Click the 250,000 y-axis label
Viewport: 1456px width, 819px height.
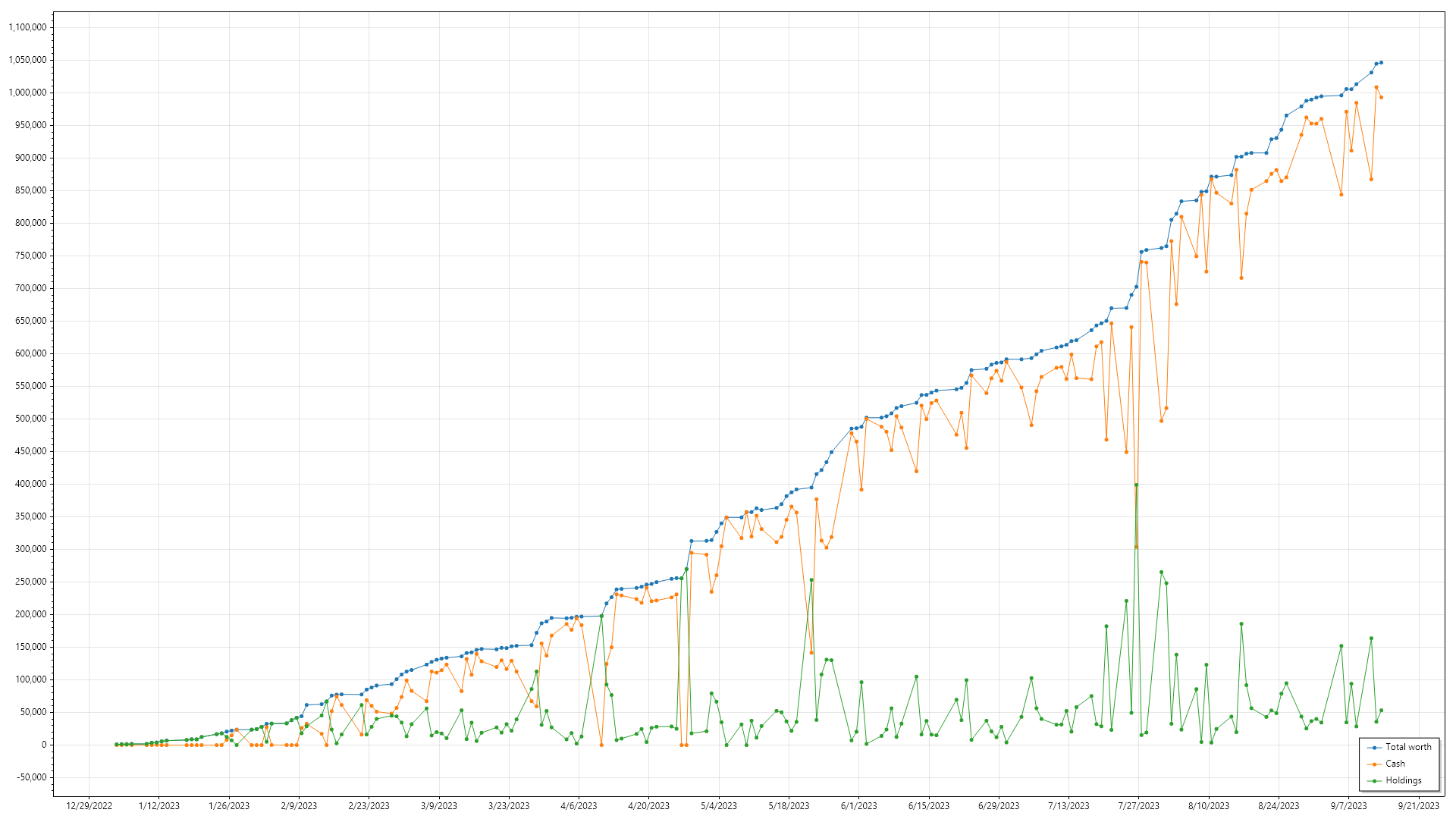(31, 582)
